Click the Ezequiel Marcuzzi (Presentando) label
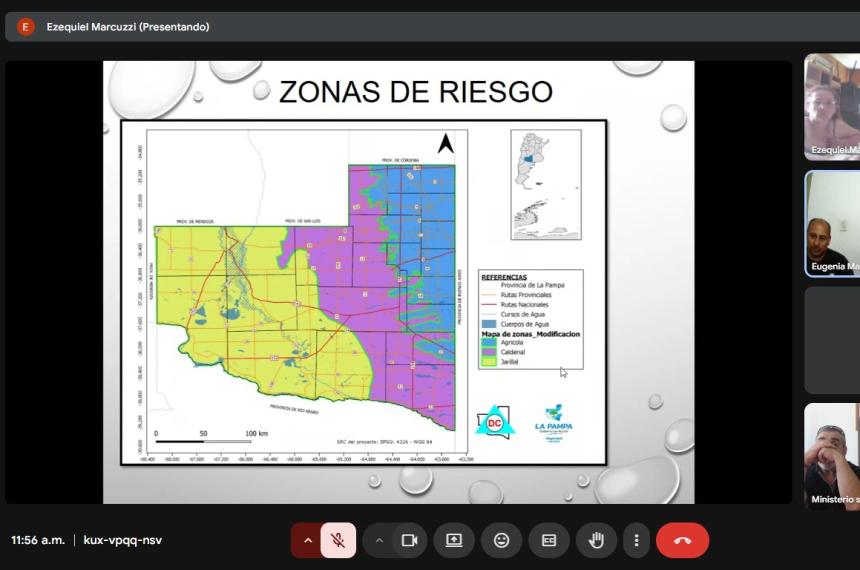 [128, 27]
